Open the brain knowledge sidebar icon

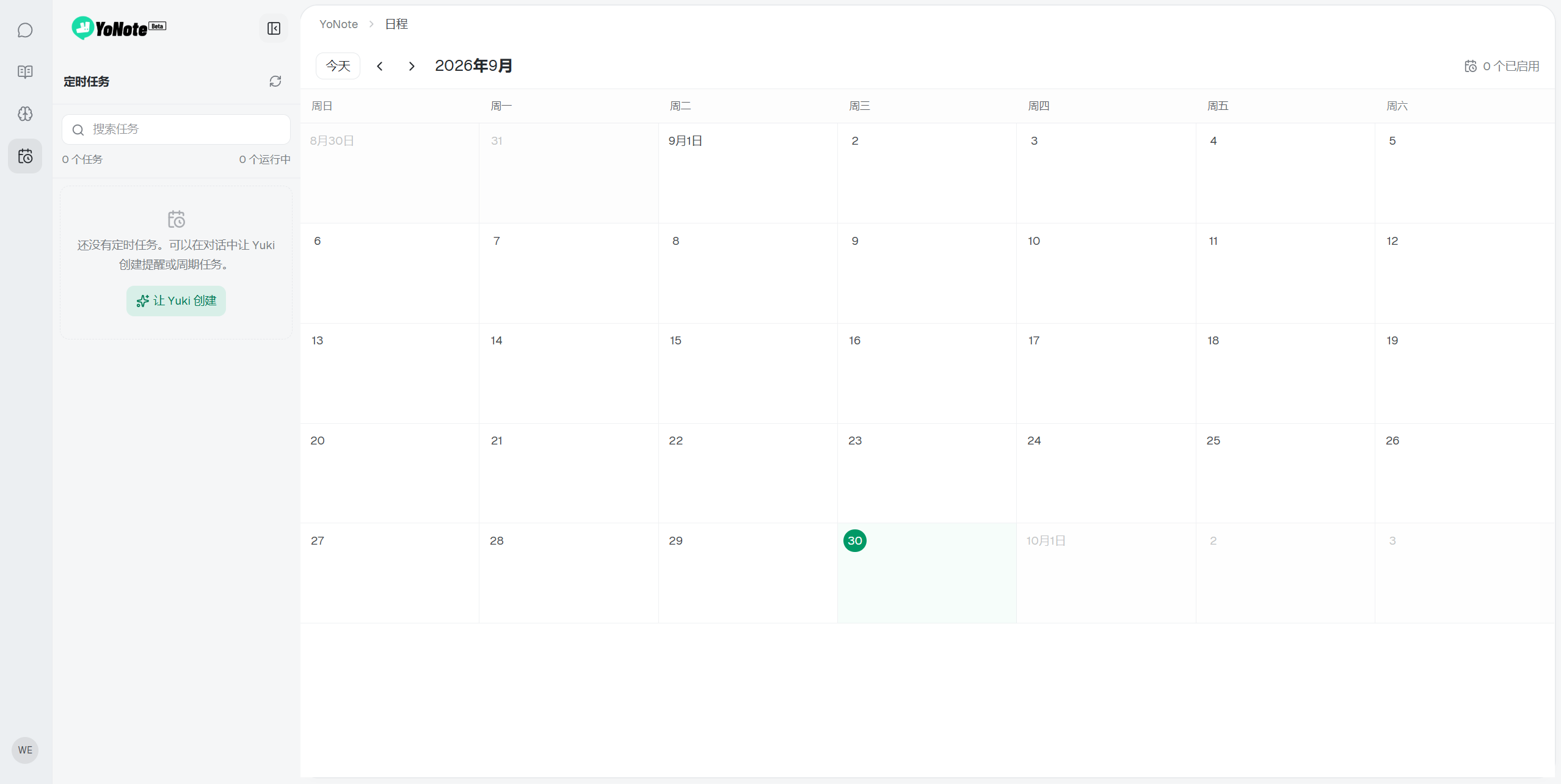(x=25, y=114)
